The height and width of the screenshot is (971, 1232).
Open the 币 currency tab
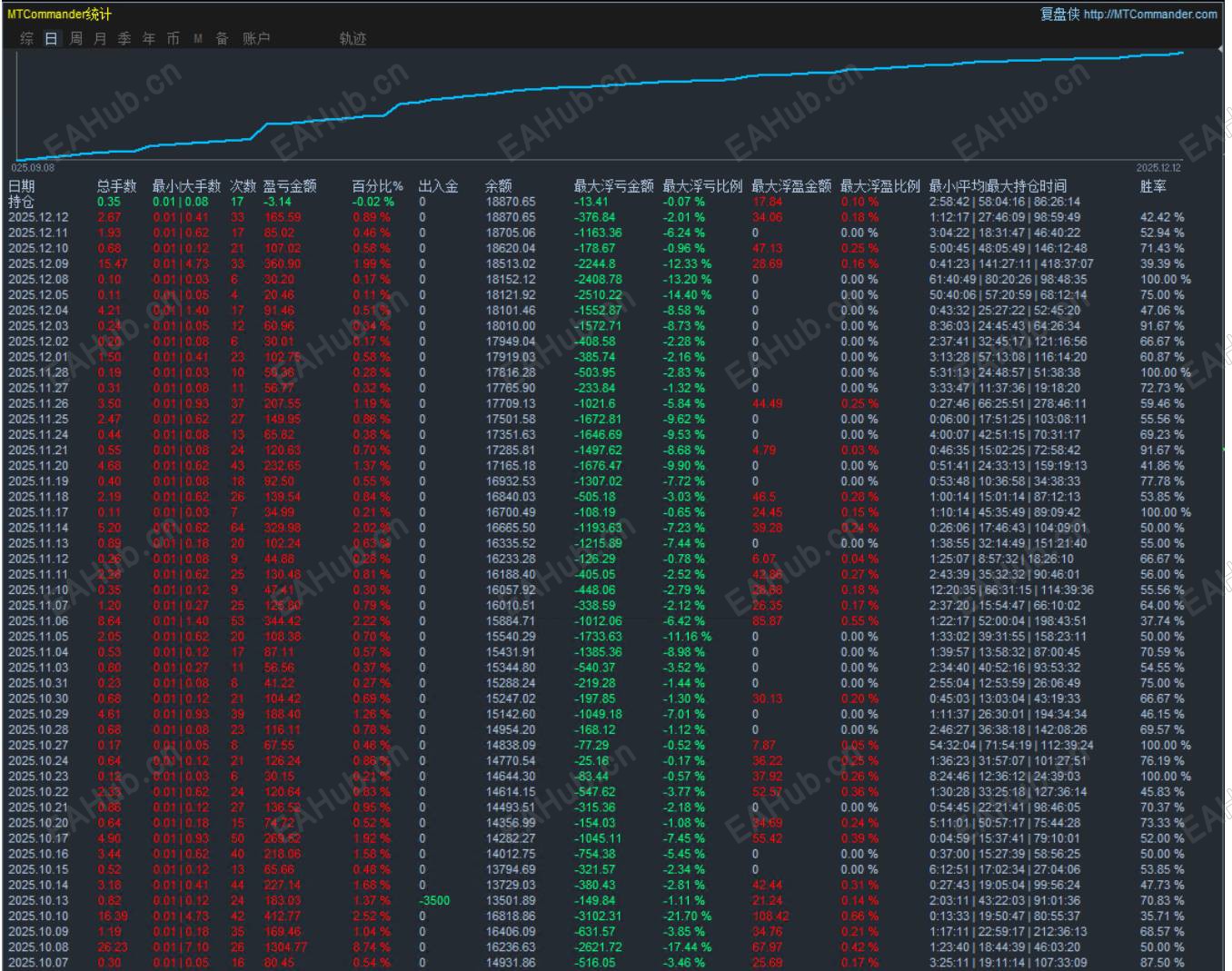173,38
